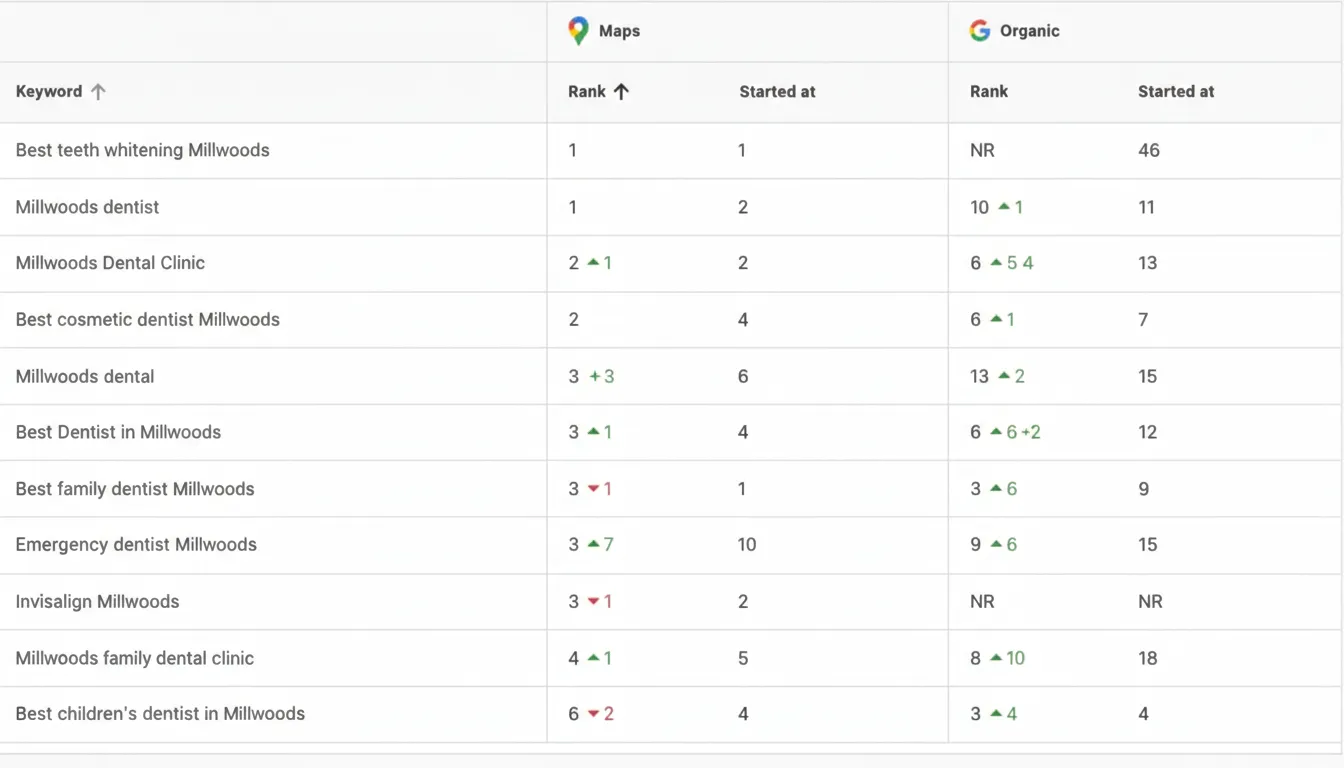This screenshot has height=768, width=1344.
Task: Select the Maps 'Started at' column header
Action: point(777,92)
